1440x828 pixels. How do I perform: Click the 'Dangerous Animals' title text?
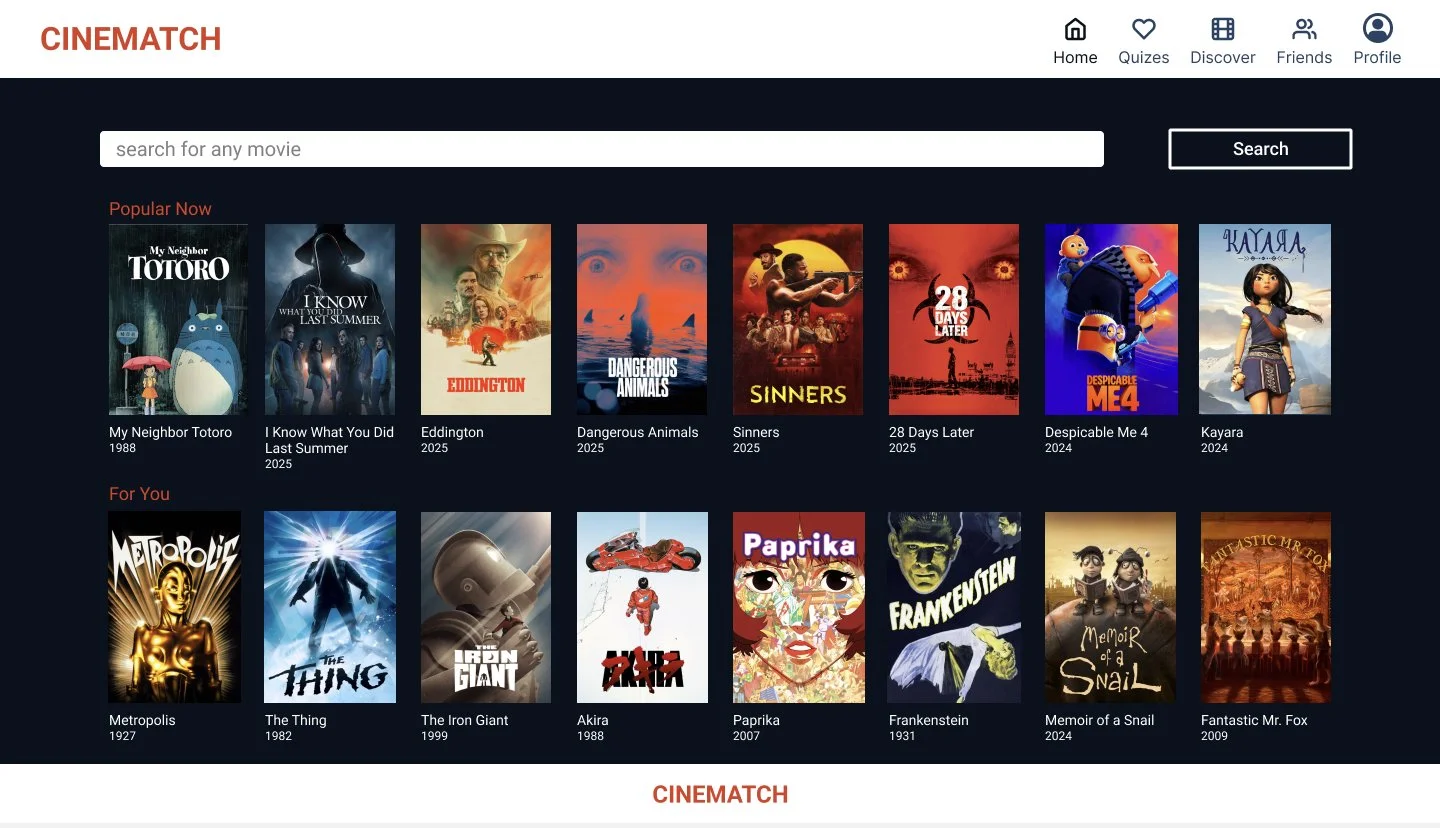637,432
